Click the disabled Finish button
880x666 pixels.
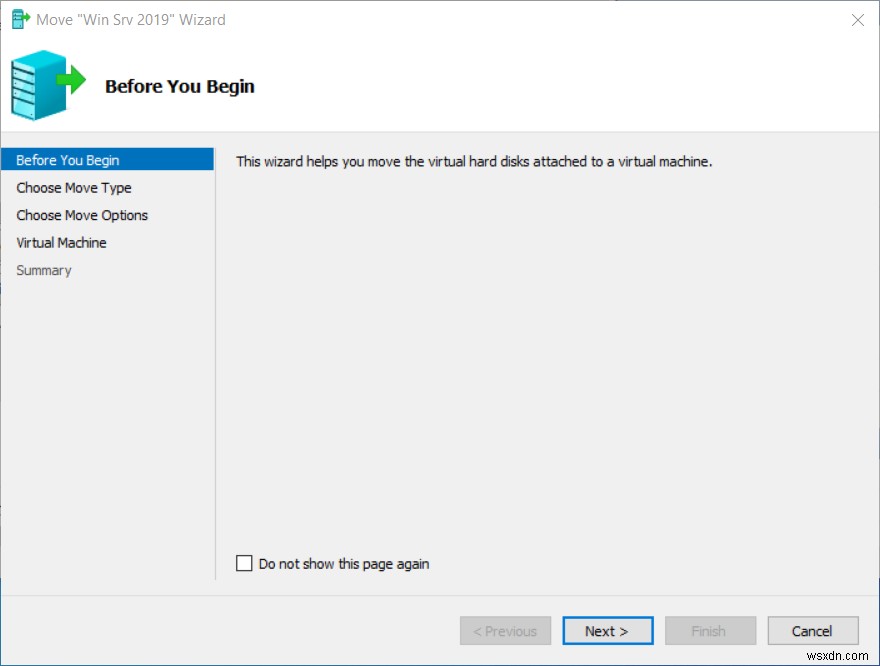click(x=710, y=630)
